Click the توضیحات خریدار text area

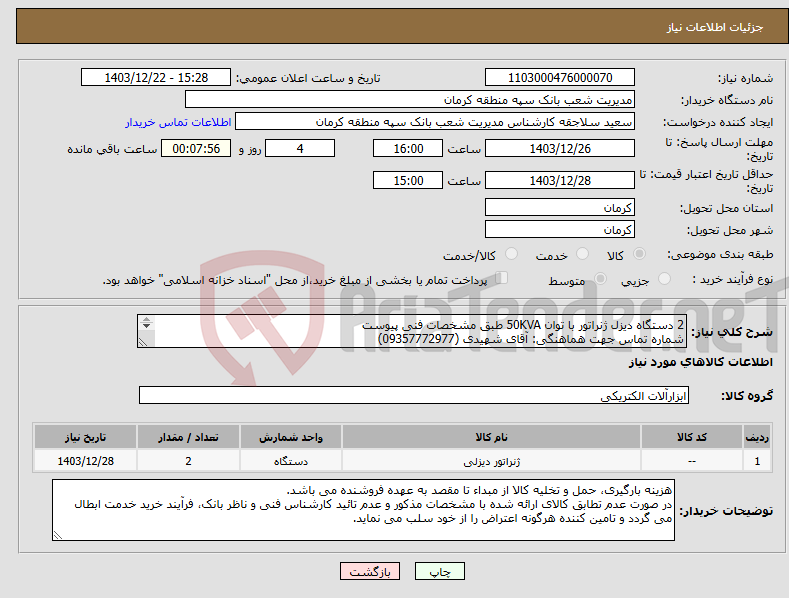click(363, 510)
